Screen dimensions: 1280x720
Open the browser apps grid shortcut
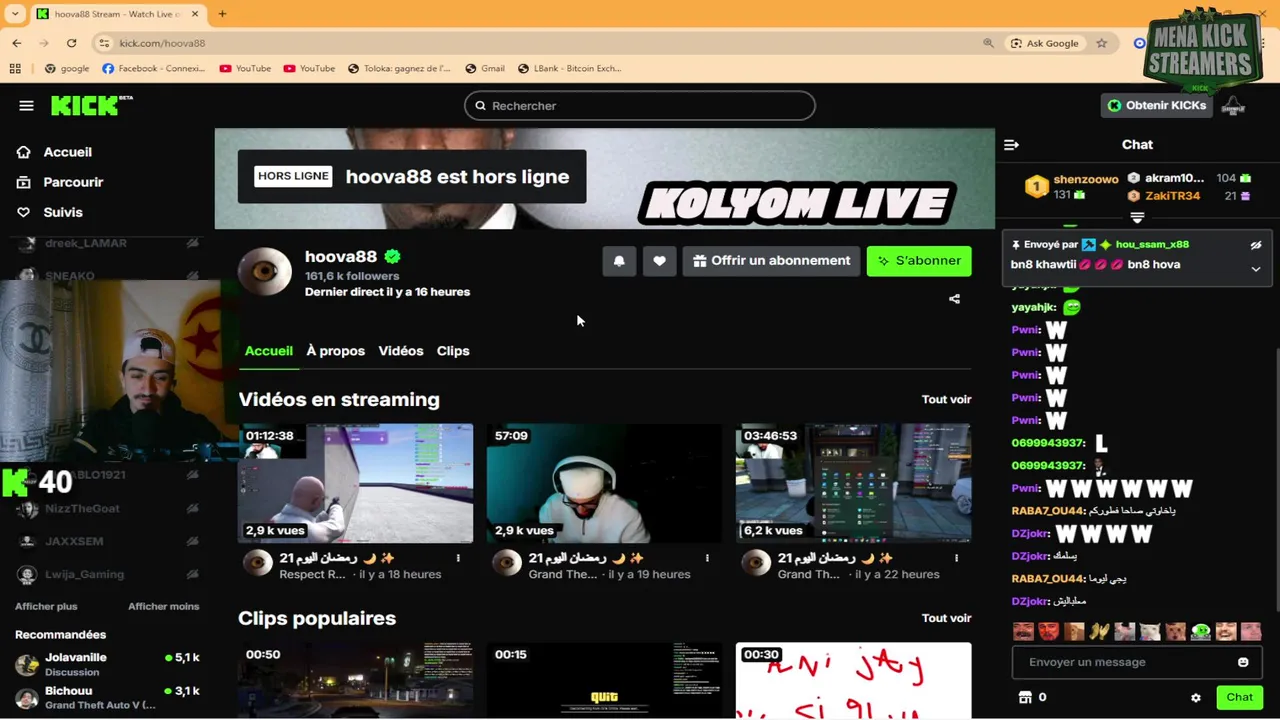click(x=15, y=68)
